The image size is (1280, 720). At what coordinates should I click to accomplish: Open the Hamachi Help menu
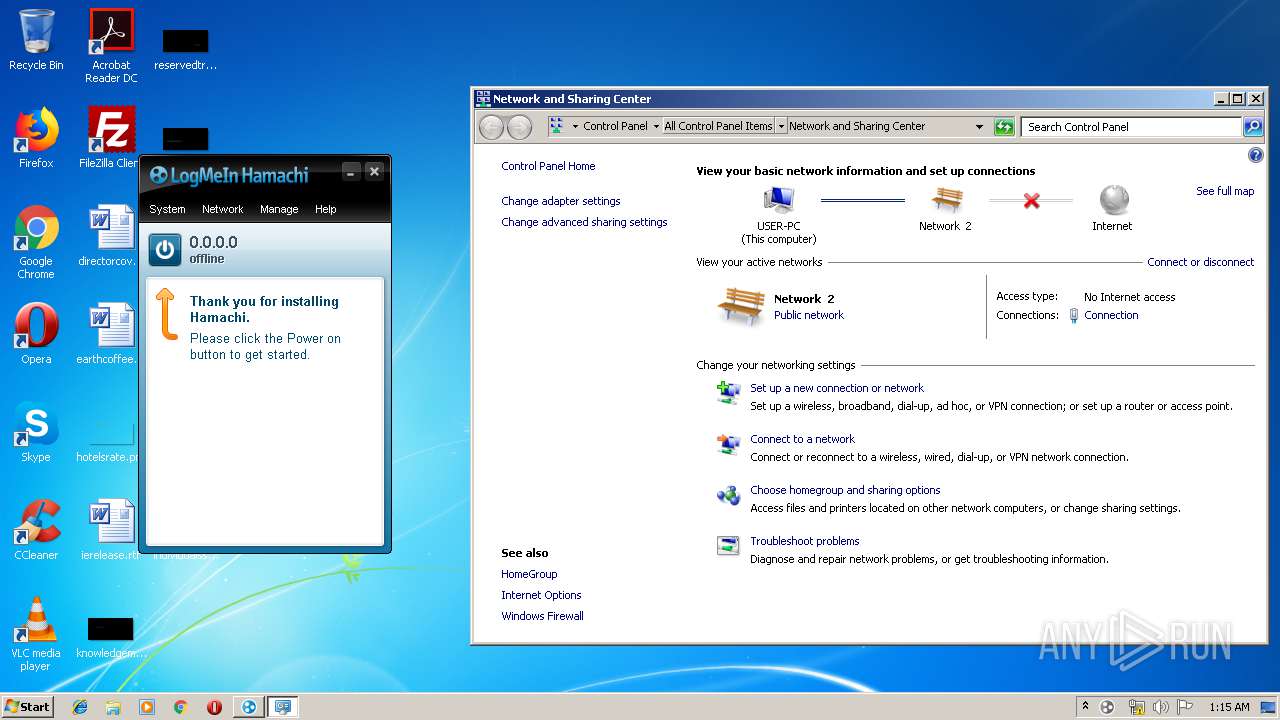point(325,209)
